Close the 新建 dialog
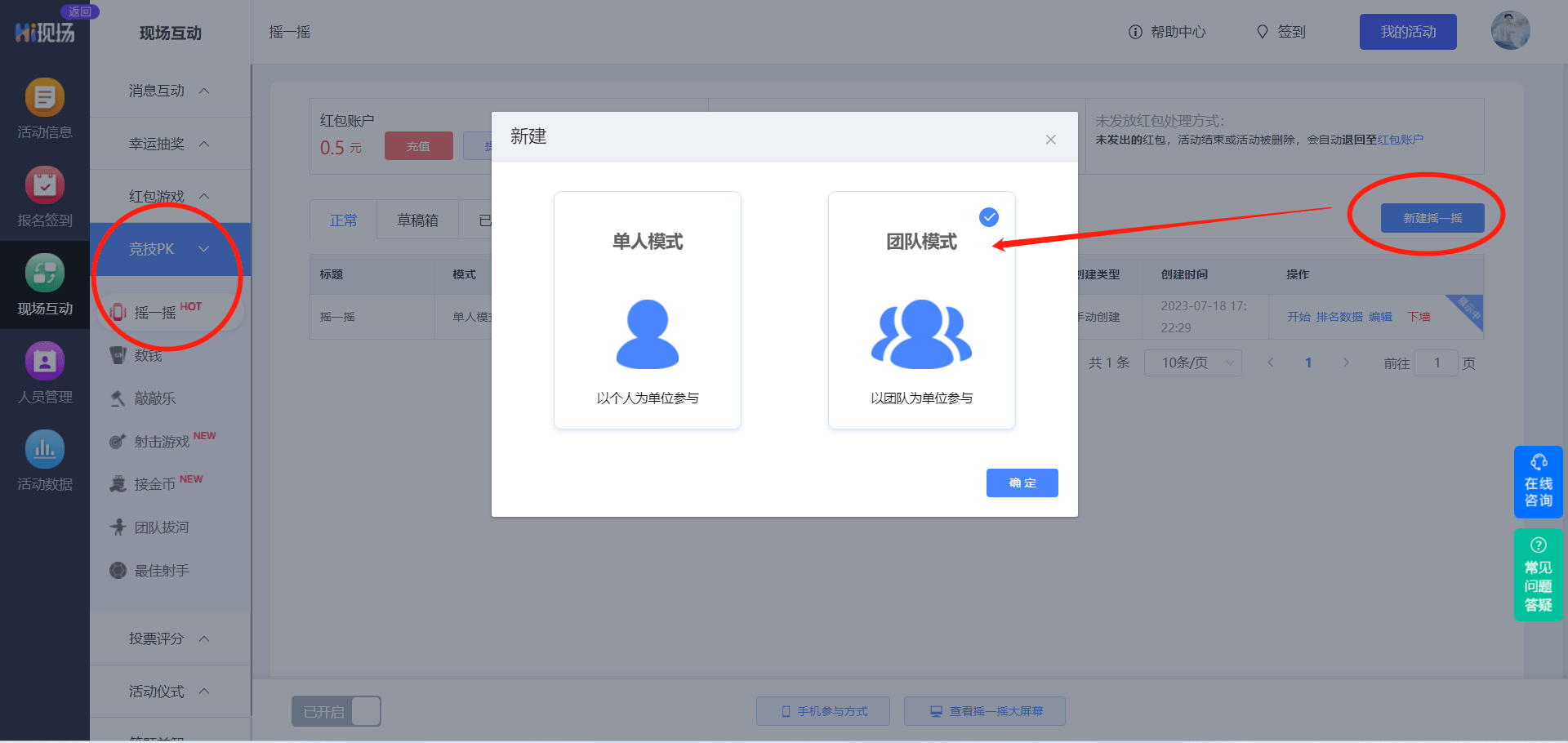 point(1051,140)
